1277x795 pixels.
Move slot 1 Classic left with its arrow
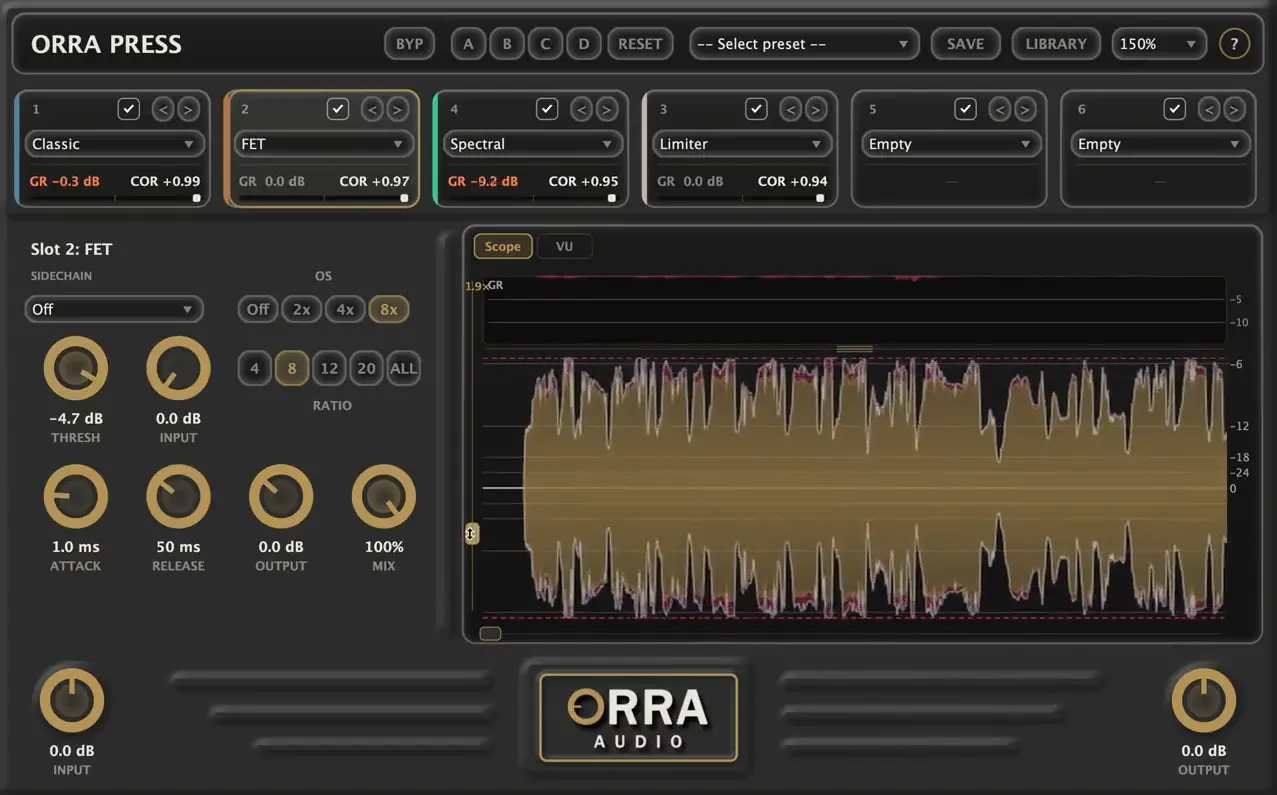(x=163, y=109)
